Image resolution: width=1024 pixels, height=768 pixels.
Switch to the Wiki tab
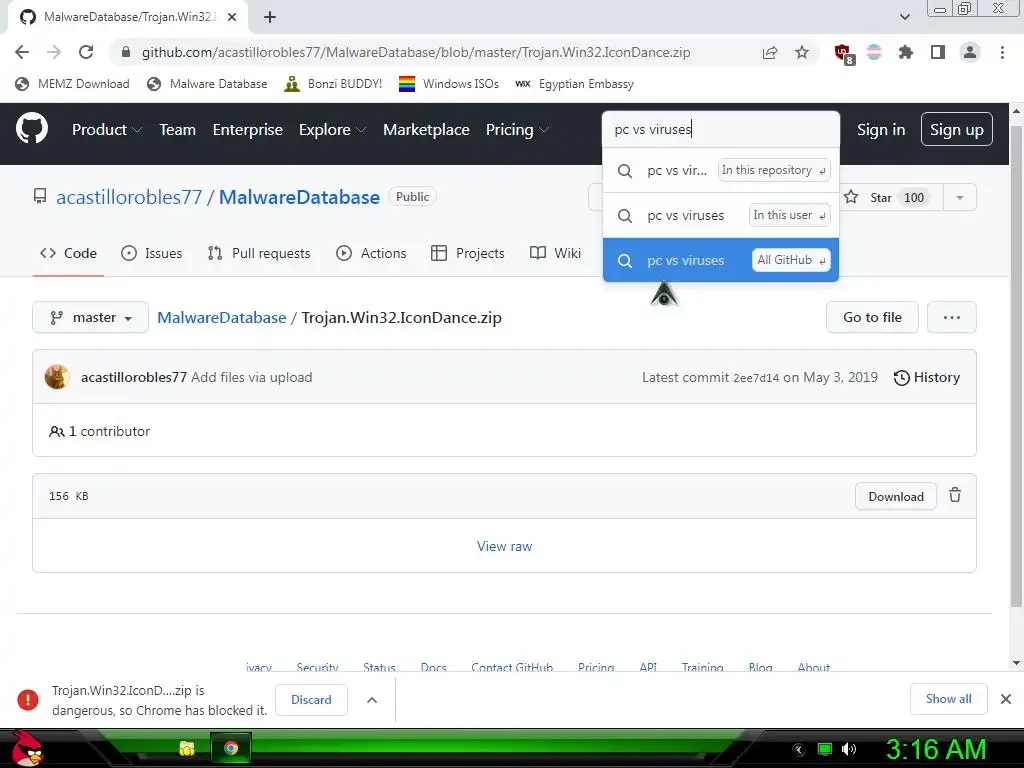point(555,253)
